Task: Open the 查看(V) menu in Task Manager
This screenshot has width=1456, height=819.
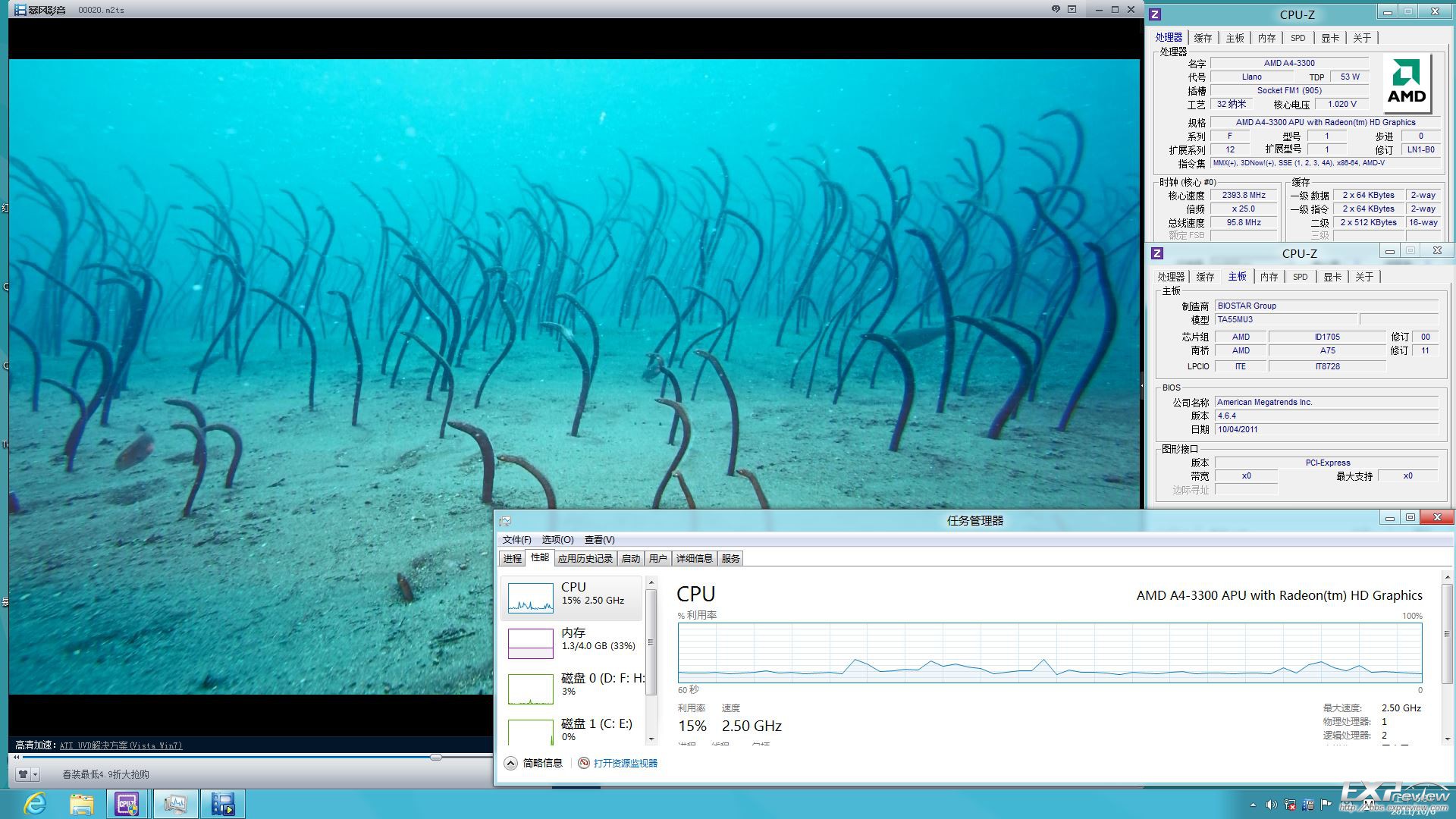Action: coord(599,540)
